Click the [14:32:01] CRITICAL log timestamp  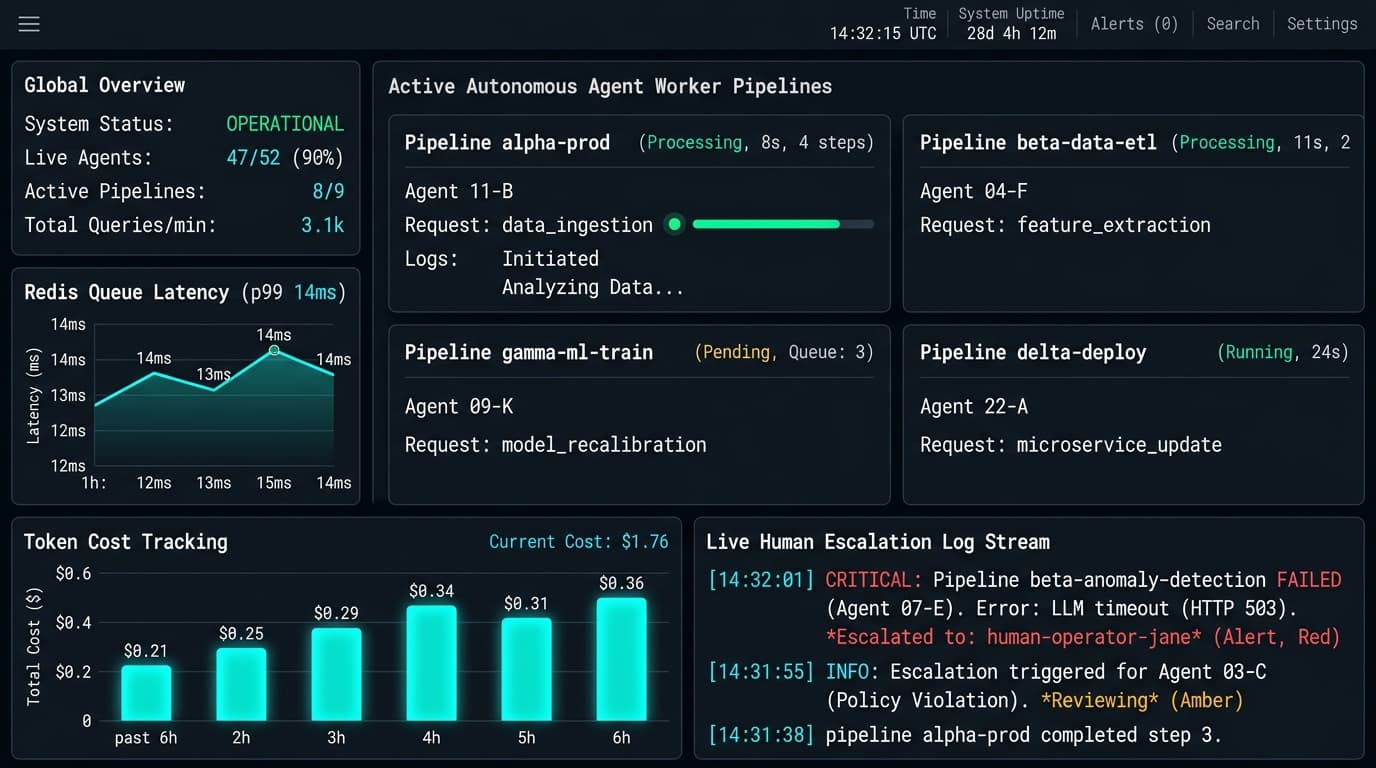click(x=761, y=579)
